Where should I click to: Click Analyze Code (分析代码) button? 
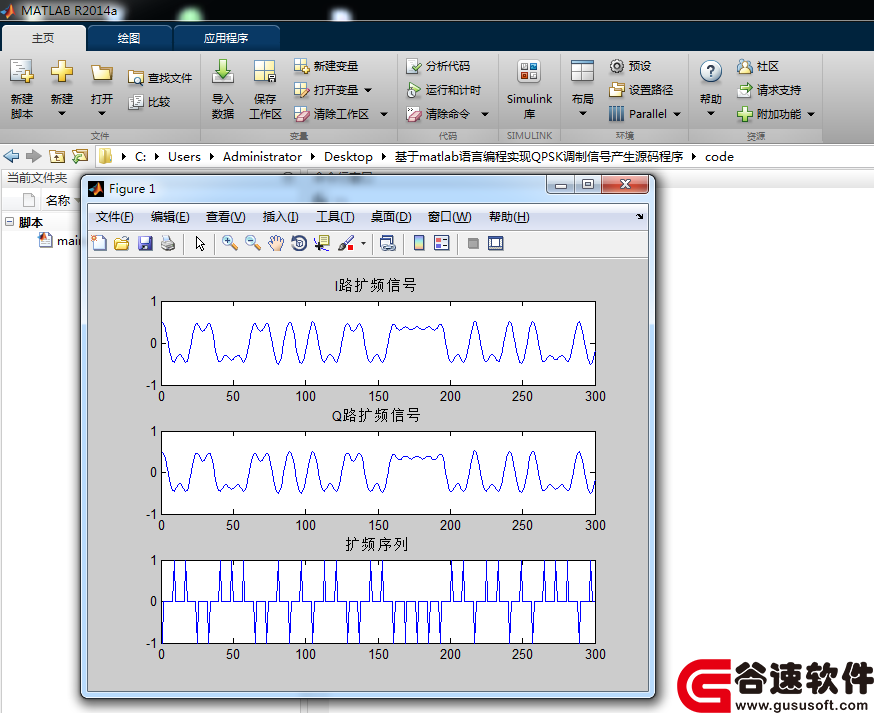pos(438,66)
